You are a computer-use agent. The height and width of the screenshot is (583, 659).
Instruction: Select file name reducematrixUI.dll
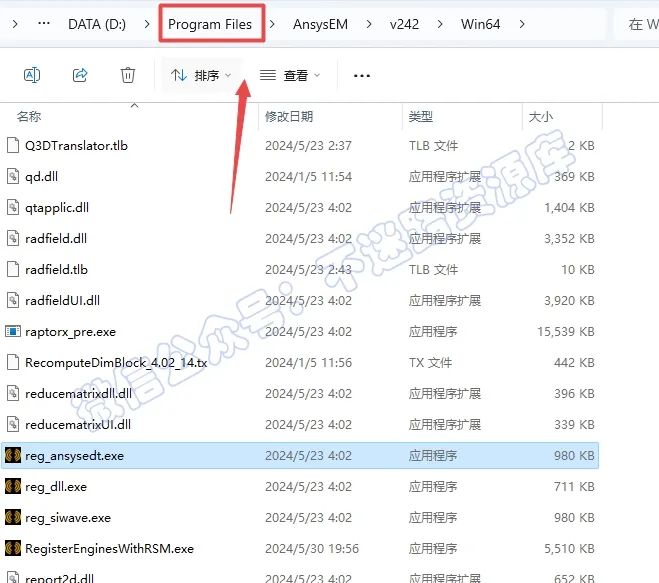pyautogui.click(x=78, y=425)
